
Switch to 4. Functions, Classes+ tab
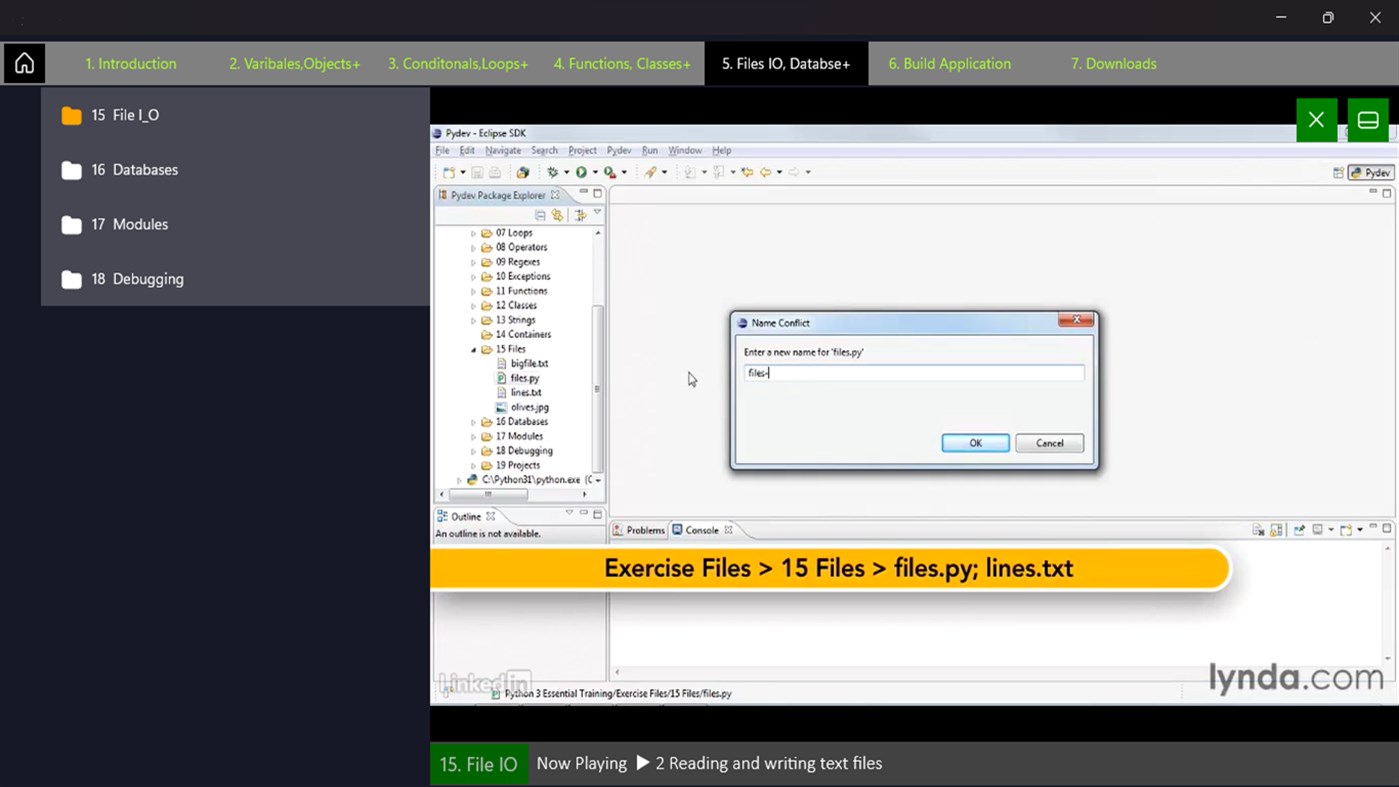(x=622, y=63)
